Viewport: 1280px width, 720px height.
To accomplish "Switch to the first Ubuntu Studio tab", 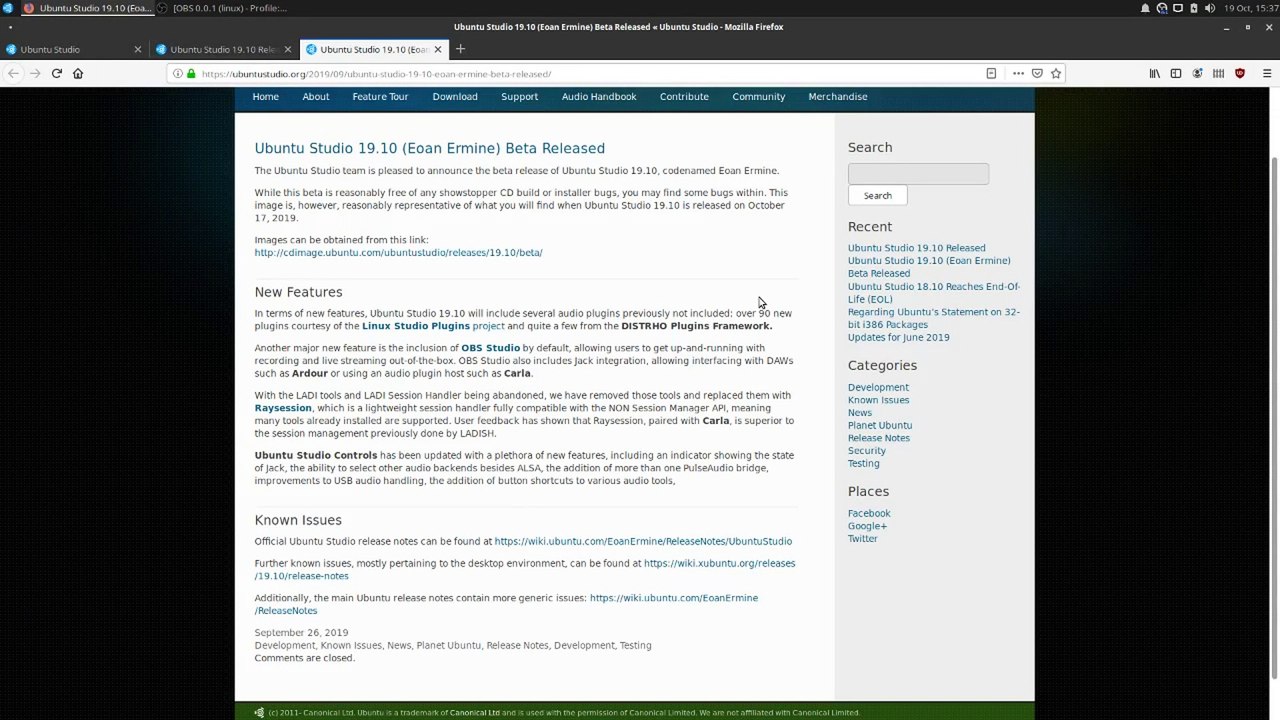I will coord(75,49).
